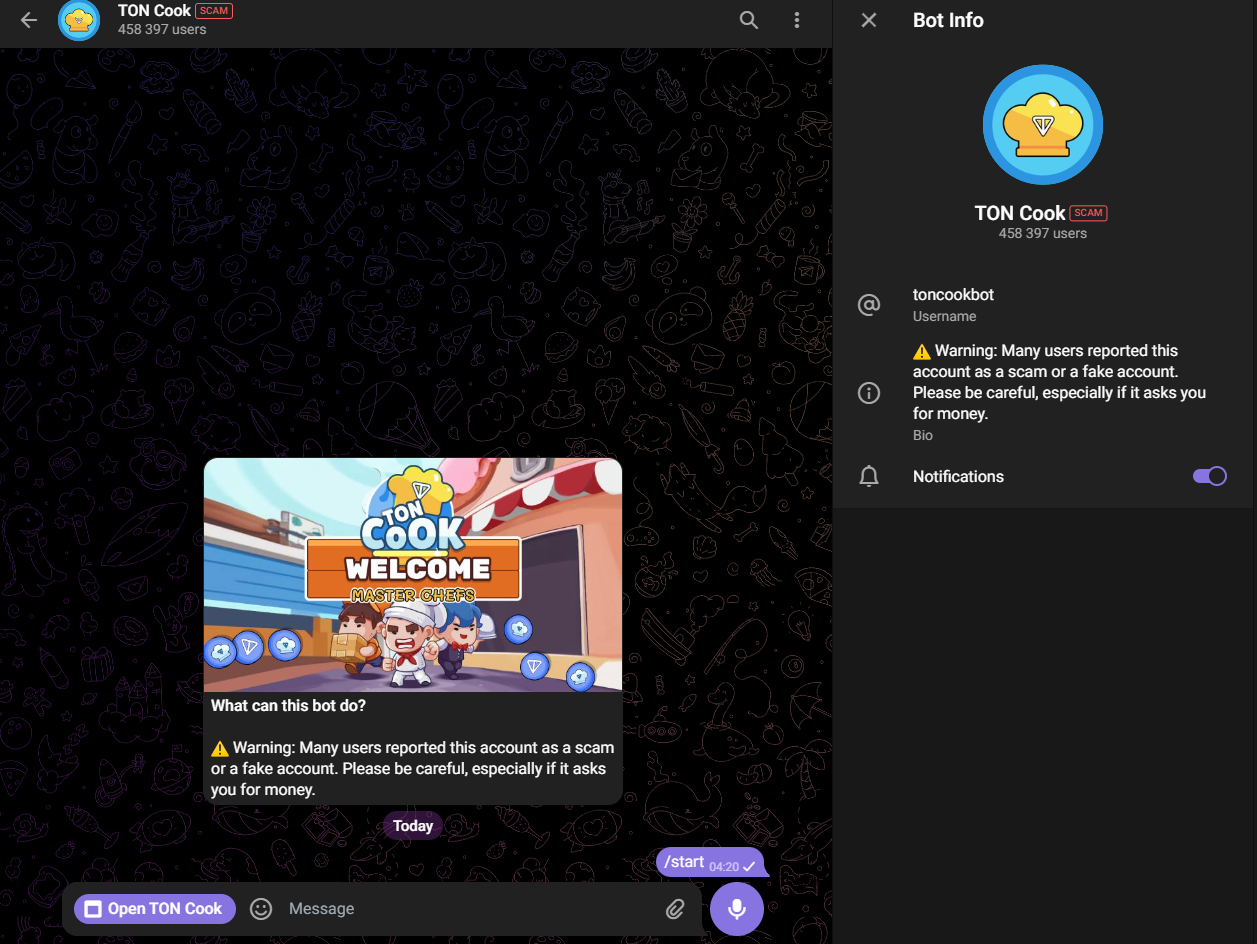The height and width of the screenshot is (944, 1257).
Task: Open the emoji picker
Action: click(261, 909)
